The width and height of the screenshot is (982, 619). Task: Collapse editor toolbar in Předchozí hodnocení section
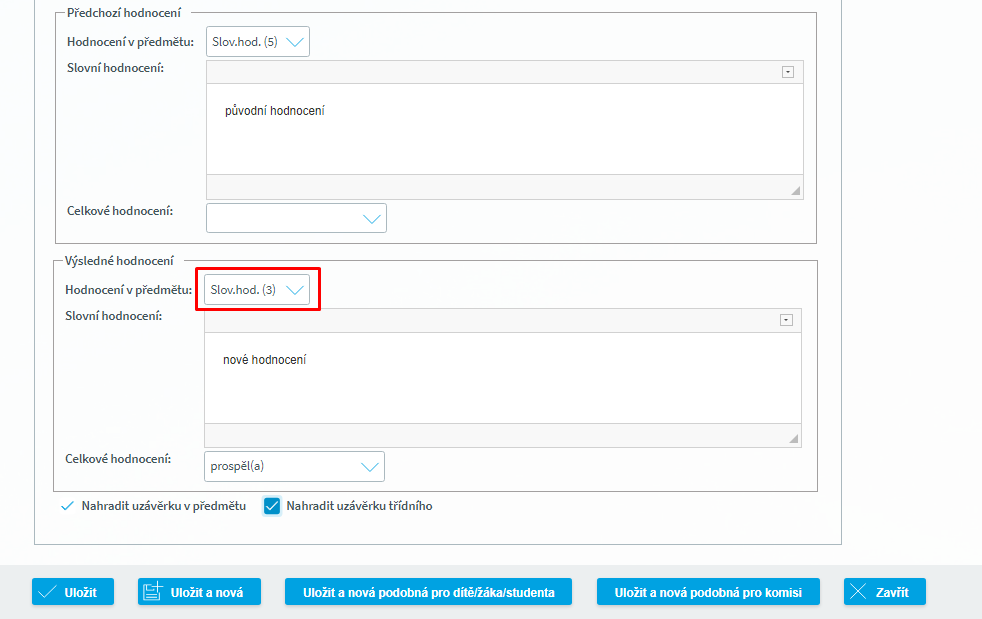pos(787,72)
